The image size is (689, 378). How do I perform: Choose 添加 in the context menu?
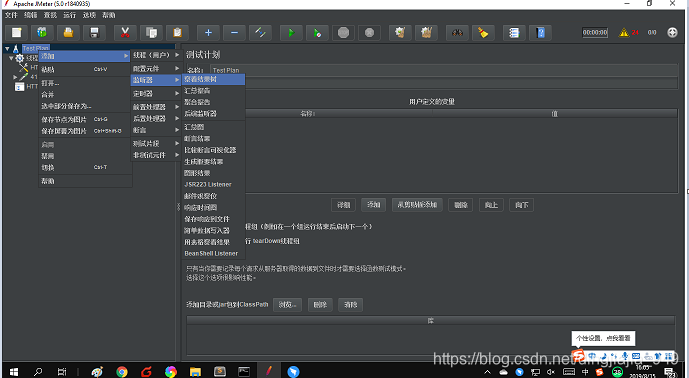[85, 56]
